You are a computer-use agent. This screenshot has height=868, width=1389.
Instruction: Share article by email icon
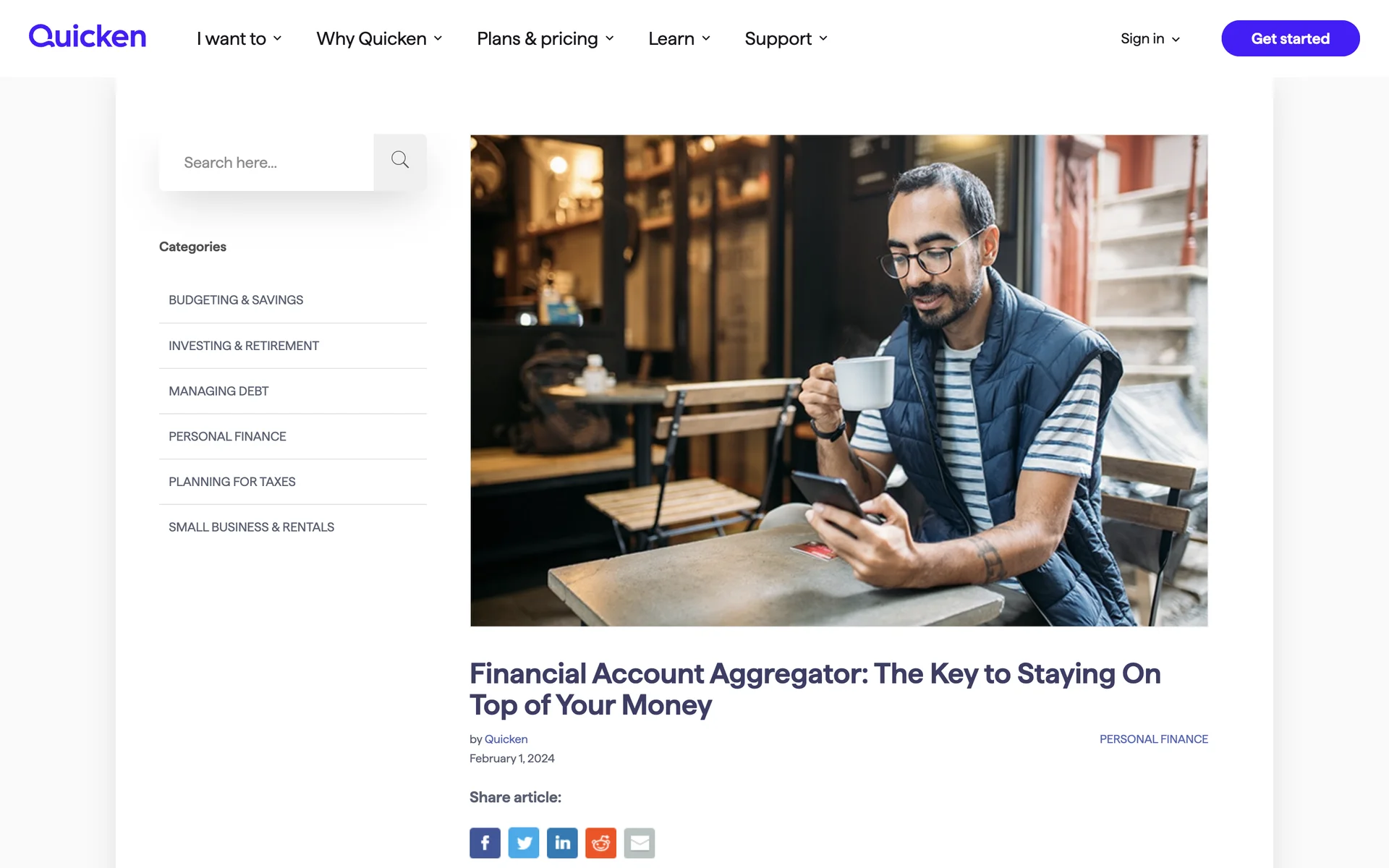tap(640, 843)
